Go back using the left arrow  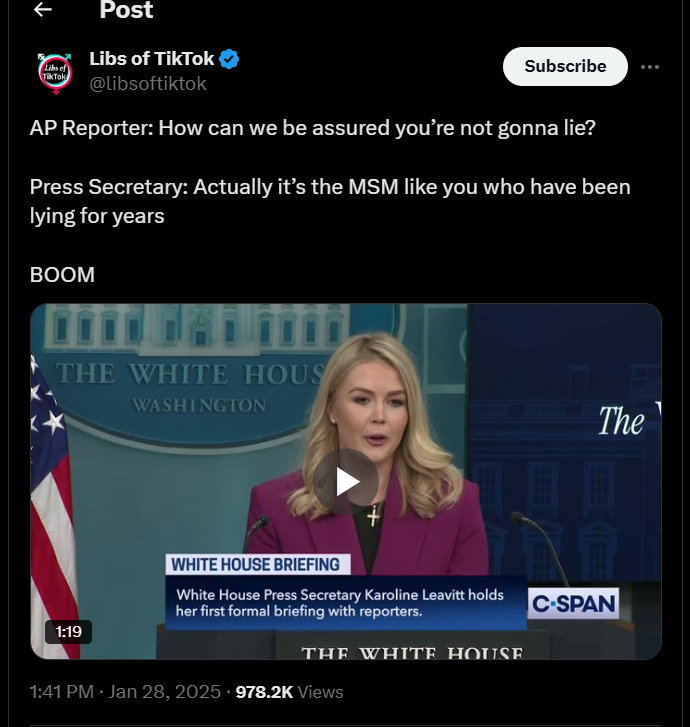click(43, 9)
